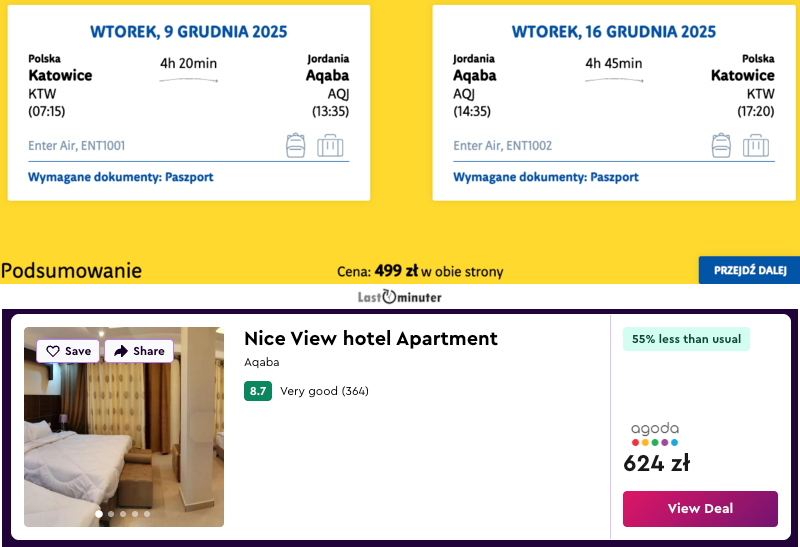
Task: Click the 55% less than usual badge
Action: [x=686, y=339]
